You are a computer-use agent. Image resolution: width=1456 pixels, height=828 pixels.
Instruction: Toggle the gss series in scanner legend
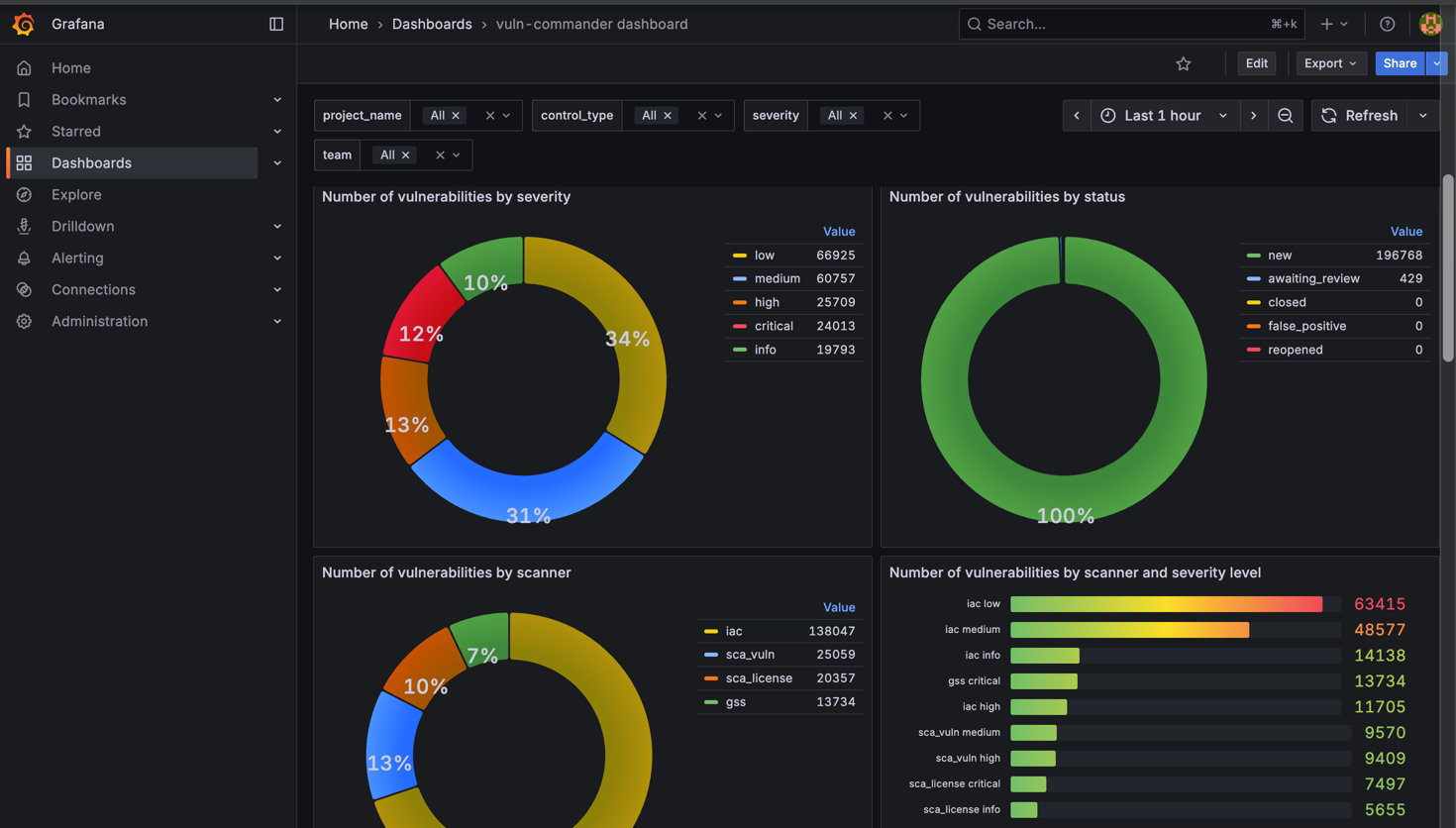coord(735,702)
